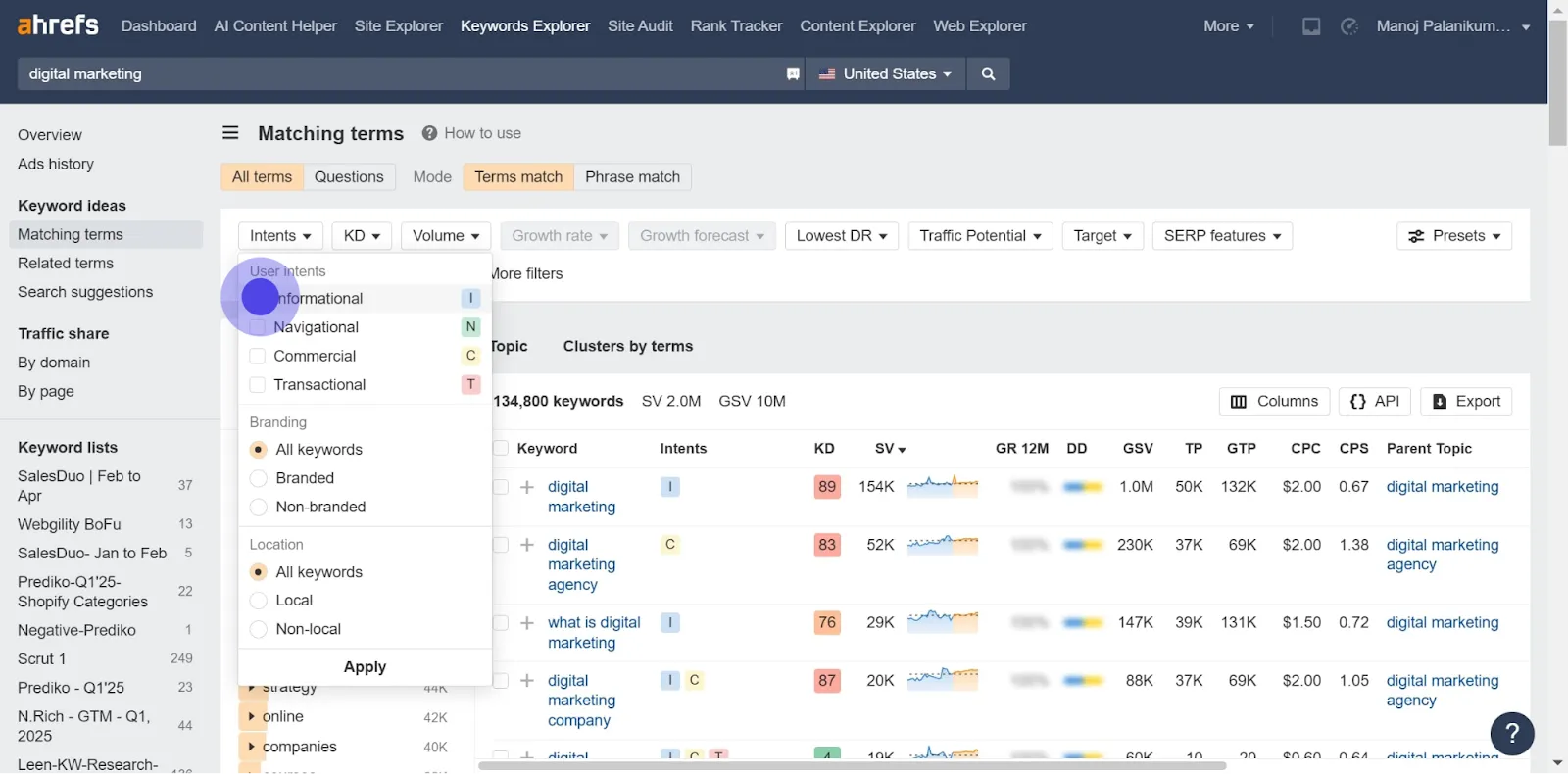Click the Transactional 'T' intent badge

pos(470,384)
